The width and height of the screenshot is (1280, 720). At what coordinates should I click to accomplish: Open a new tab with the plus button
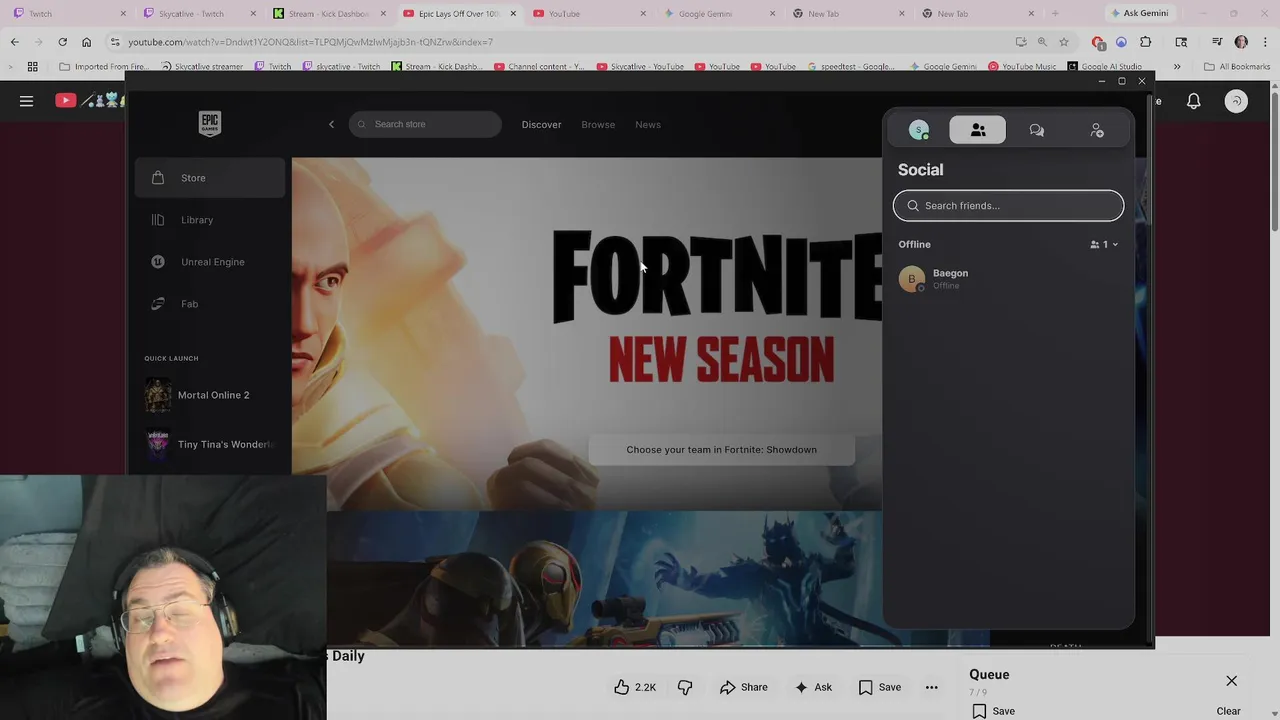[1055, 14]
